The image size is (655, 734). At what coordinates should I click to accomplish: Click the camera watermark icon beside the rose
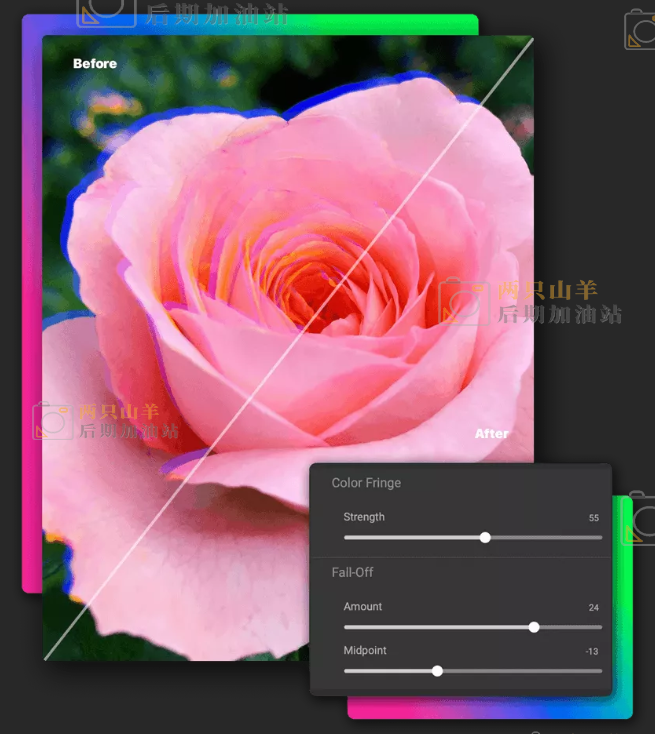click(x=463, y=302)
